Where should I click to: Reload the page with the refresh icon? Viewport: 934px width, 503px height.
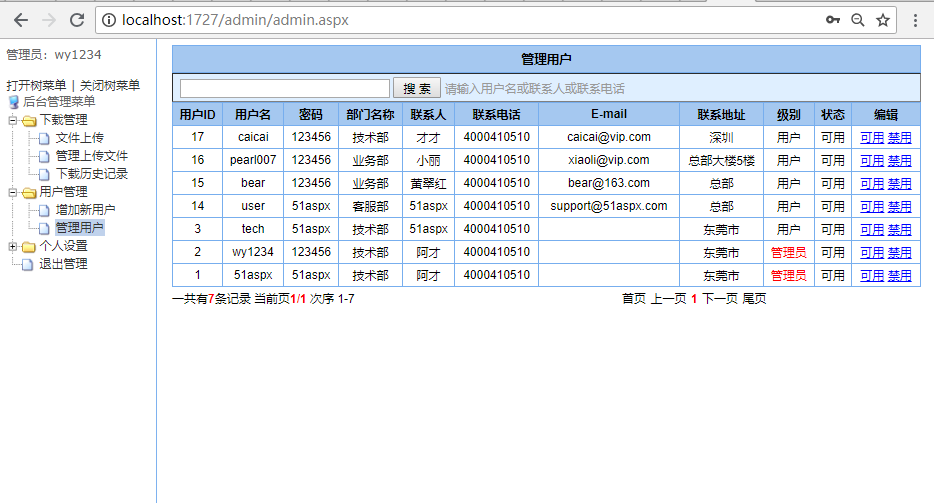pos(77,20)
